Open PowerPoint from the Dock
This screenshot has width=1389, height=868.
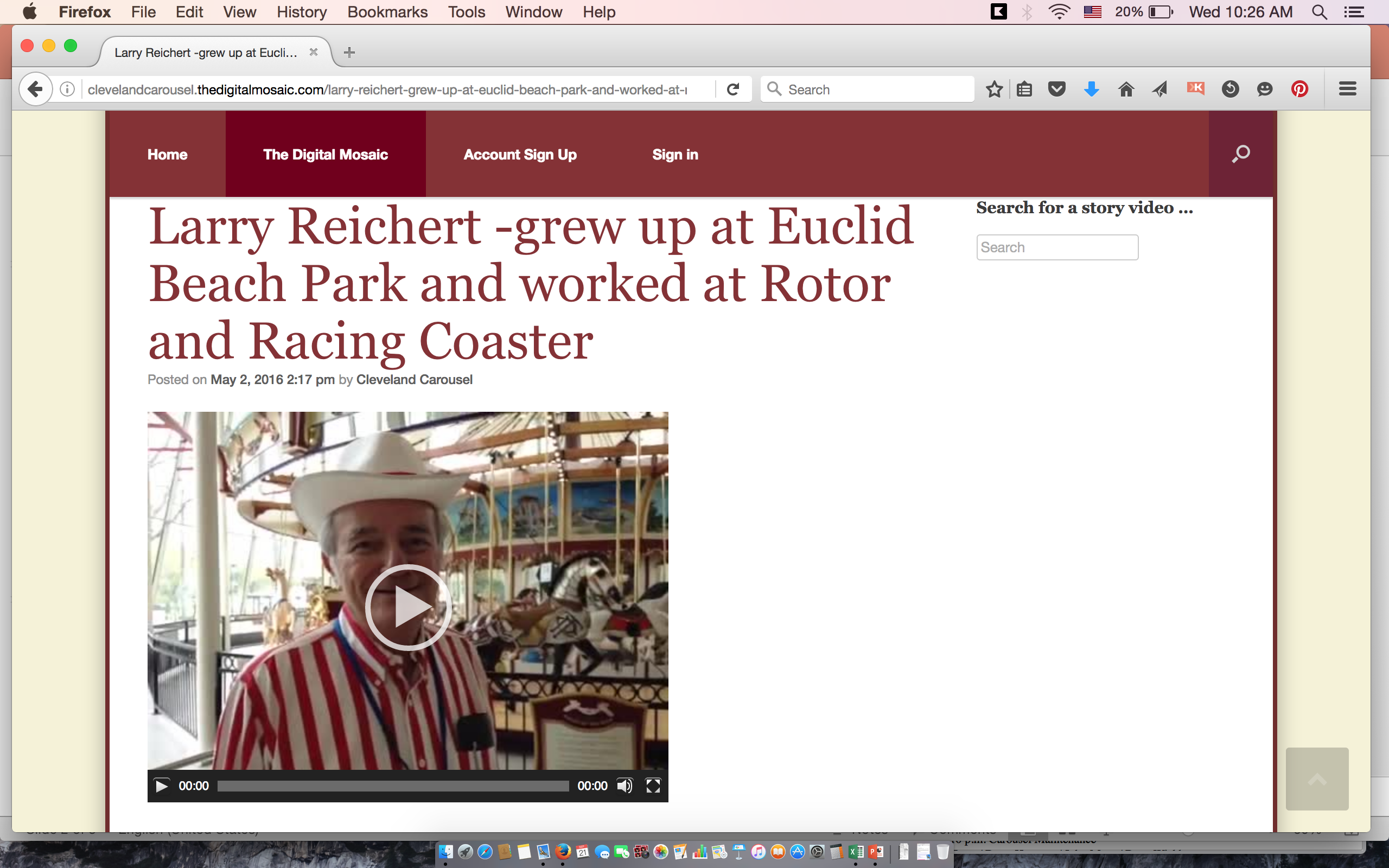(x=876, y=852)
